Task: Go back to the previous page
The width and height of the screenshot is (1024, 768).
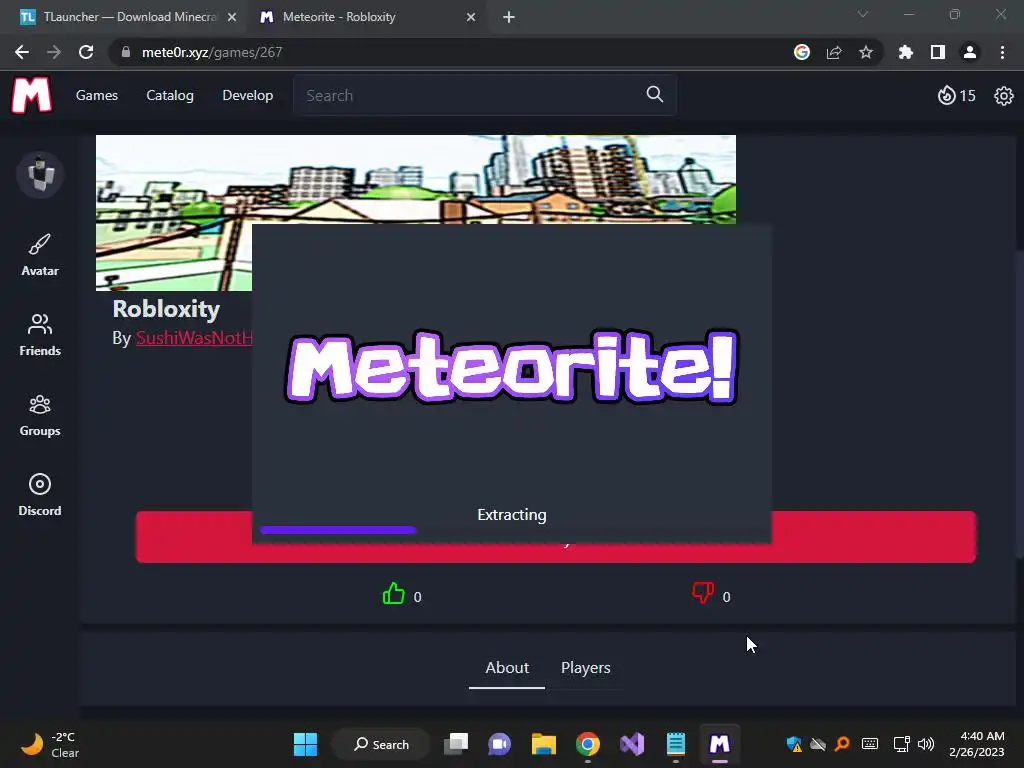Action: coord(22,52)
